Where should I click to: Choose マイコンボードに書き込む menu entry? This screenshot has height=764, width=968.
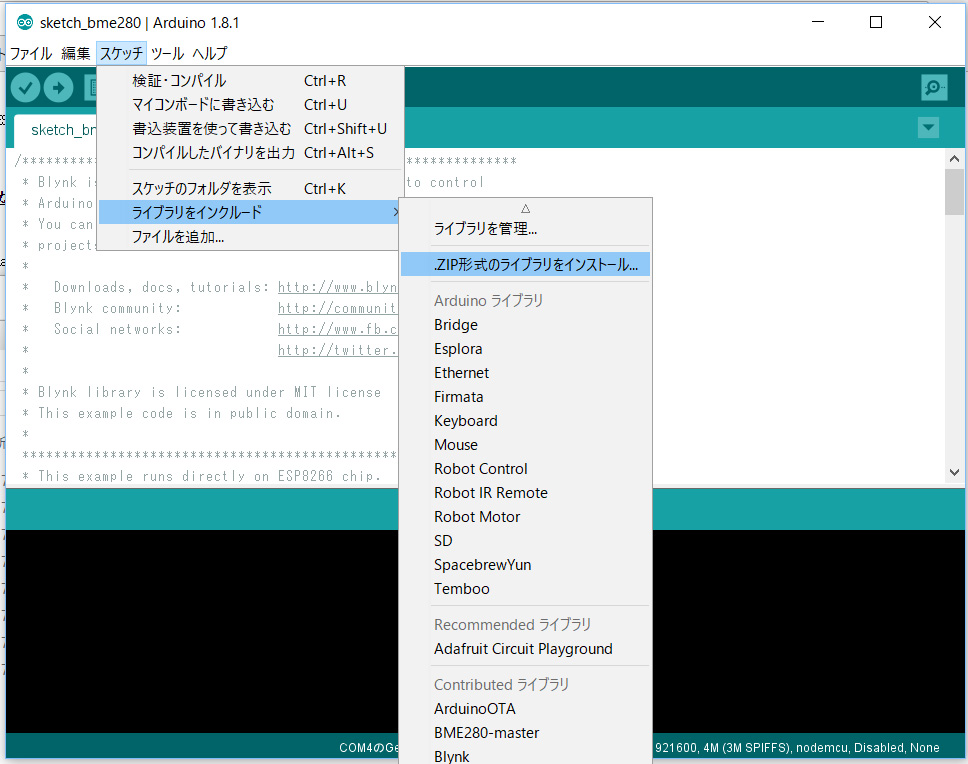point(203,105)
